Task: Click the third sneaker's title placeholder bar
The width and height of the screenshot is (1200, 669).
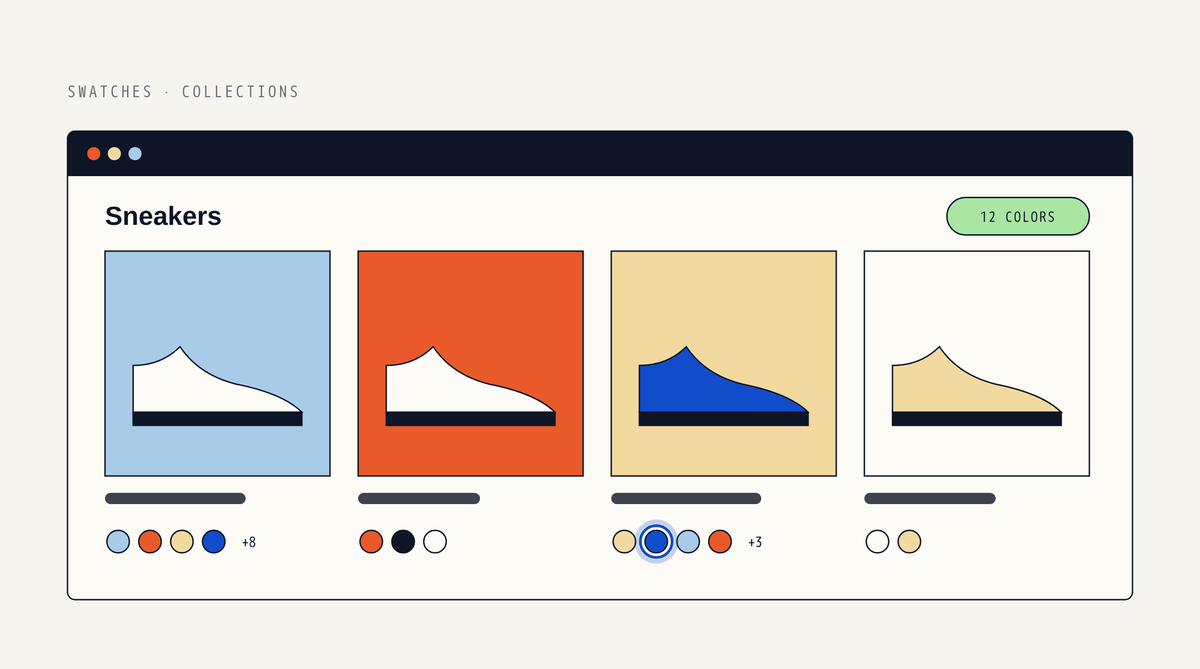Action: (x=686, y=498)
